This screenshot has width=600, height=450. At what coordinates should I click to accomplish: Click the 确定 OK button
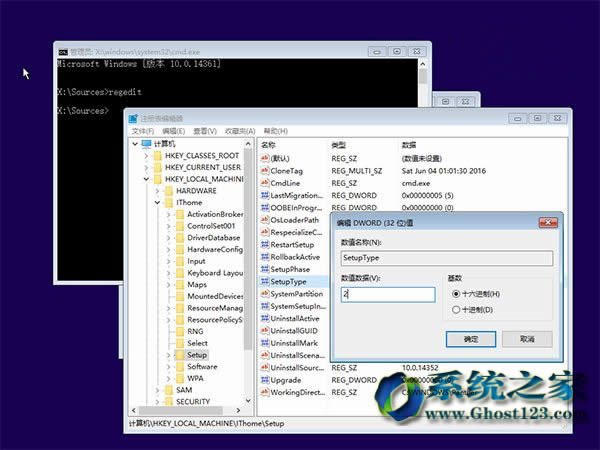coord(470,339)
